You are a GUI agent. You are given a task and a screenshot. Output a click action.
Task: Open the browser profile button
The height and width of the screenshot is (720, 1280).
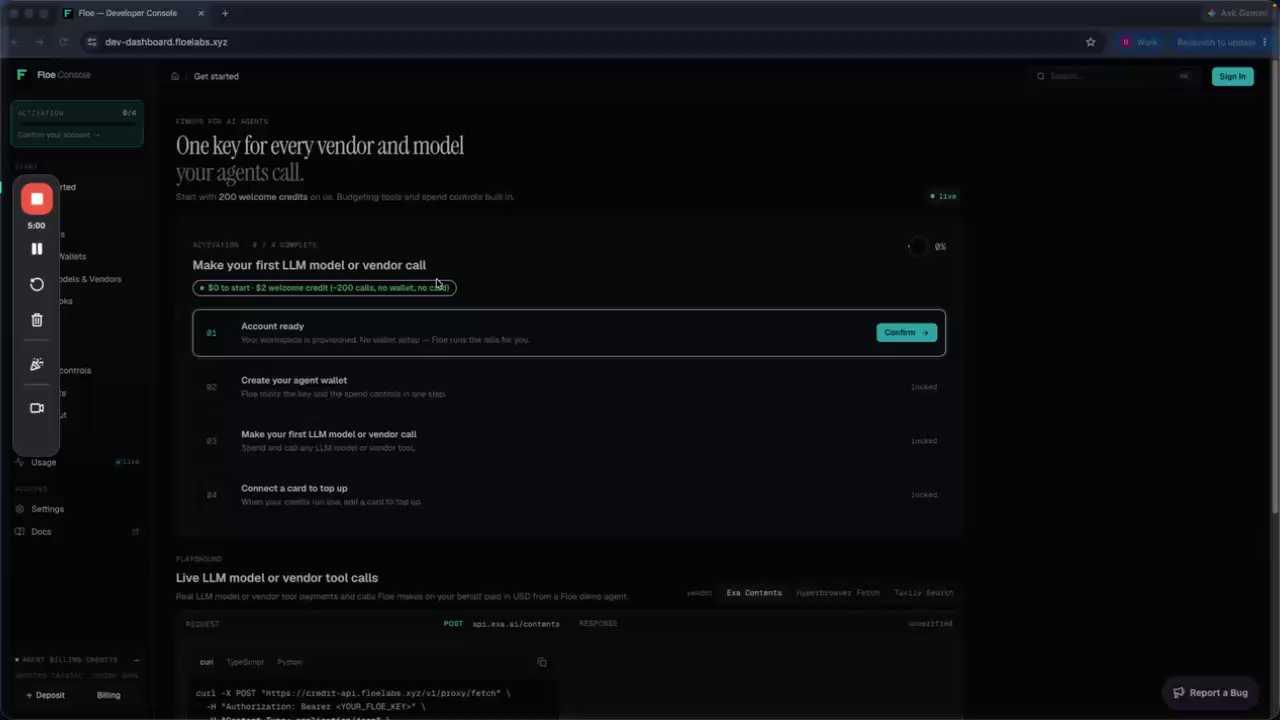(1139, 42)
